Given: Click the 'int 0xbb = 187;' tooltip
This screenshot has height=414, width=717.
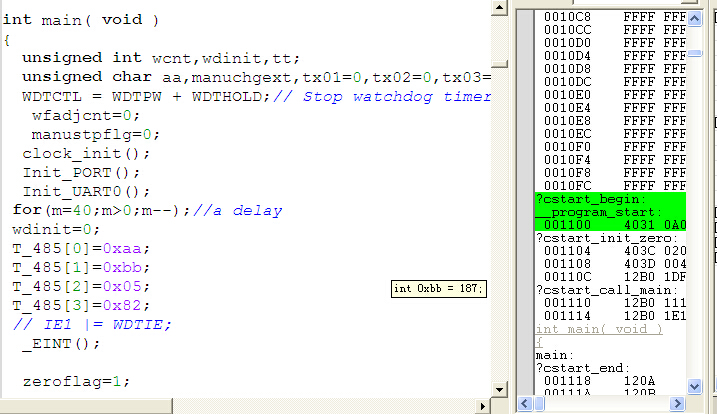Looking at the screenshot, I should tap(439, 289).
